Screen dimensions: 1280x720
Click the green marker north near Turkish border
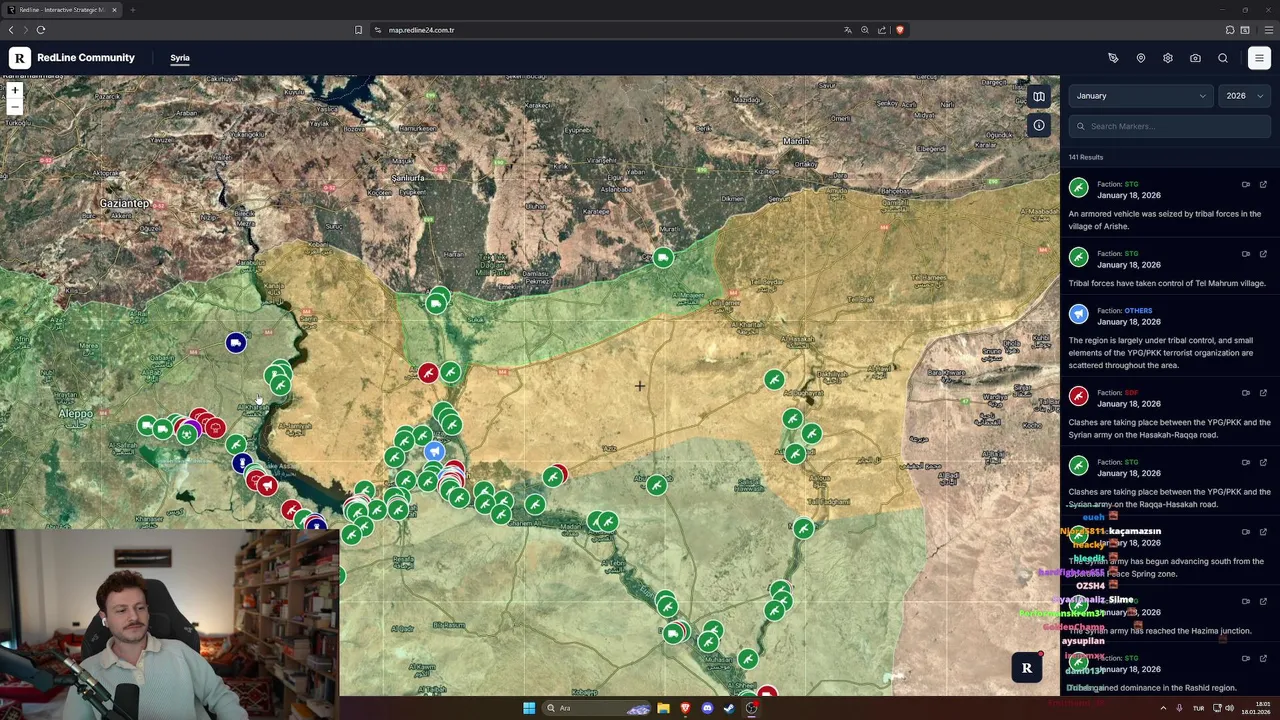point(663,259)
